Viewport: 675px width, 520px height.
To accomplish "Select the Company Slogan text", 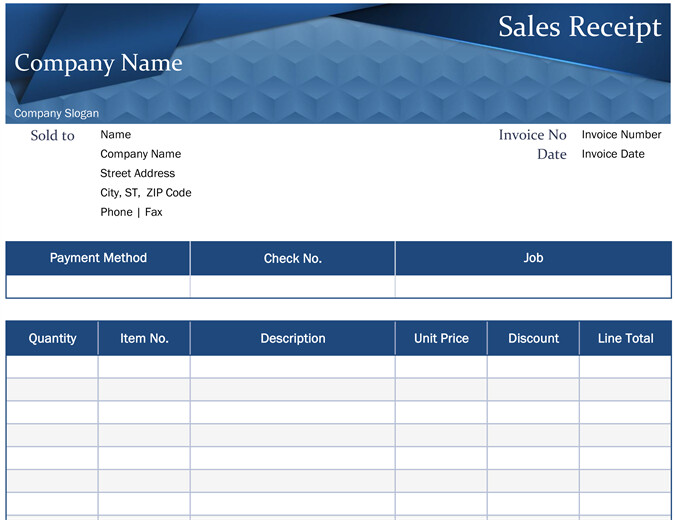I will pyautogui.click(x=56, y=113).
